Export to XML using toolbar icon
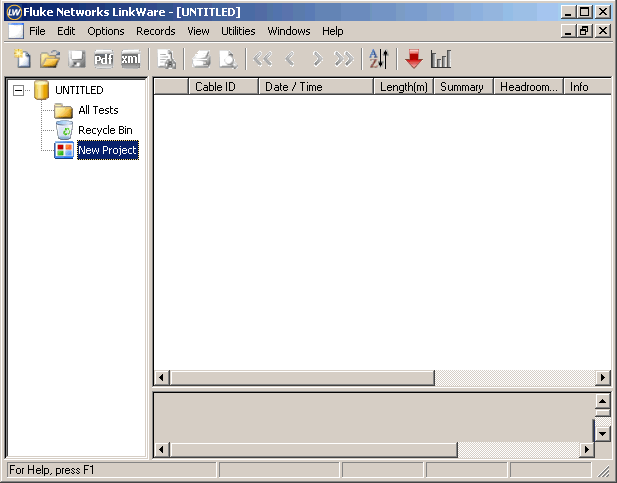Screen dimensions: 617x483 [130, 59]
